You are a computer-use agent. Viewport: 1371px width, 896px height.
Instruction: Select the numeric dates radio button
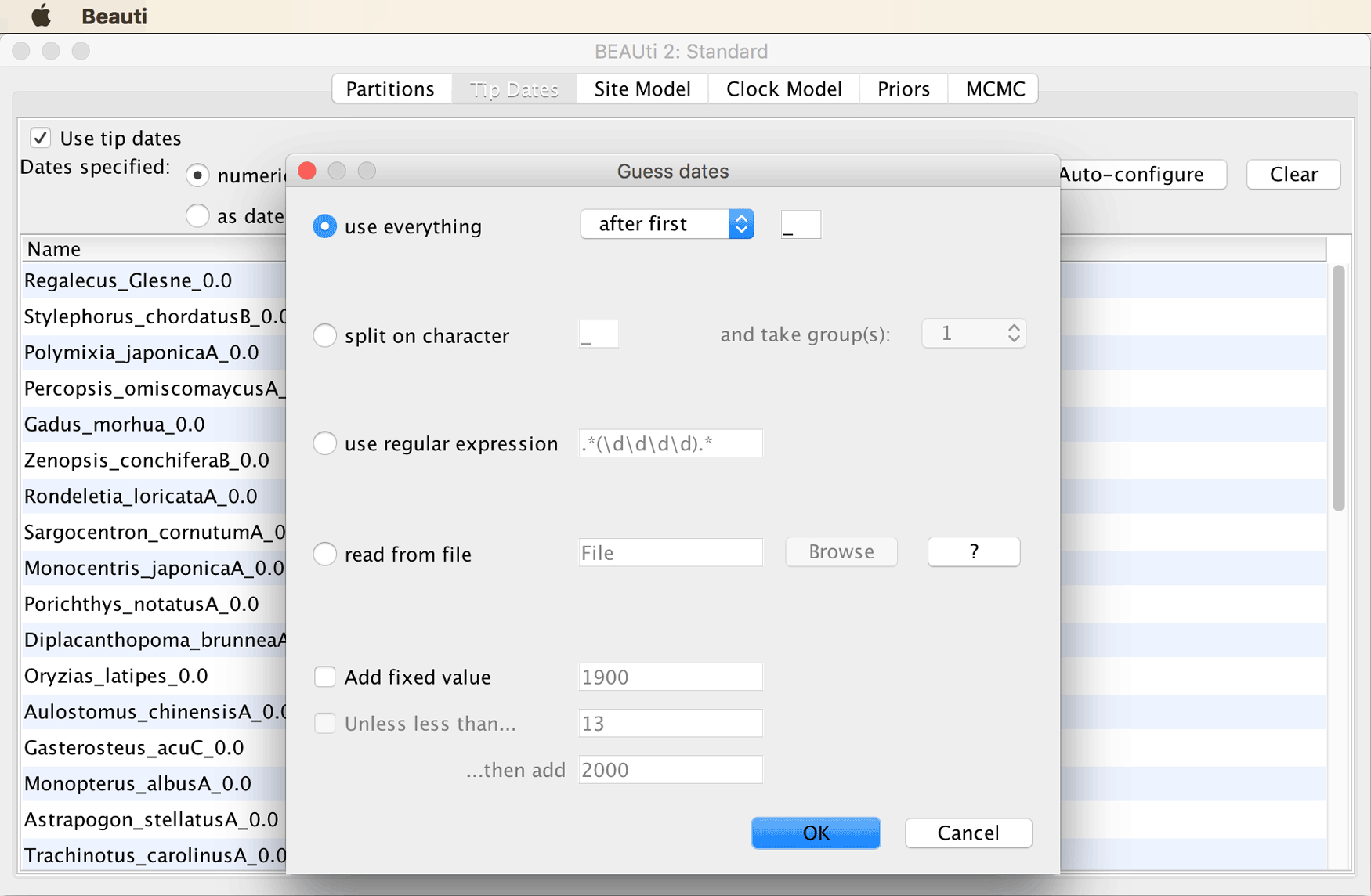[197, 175]
